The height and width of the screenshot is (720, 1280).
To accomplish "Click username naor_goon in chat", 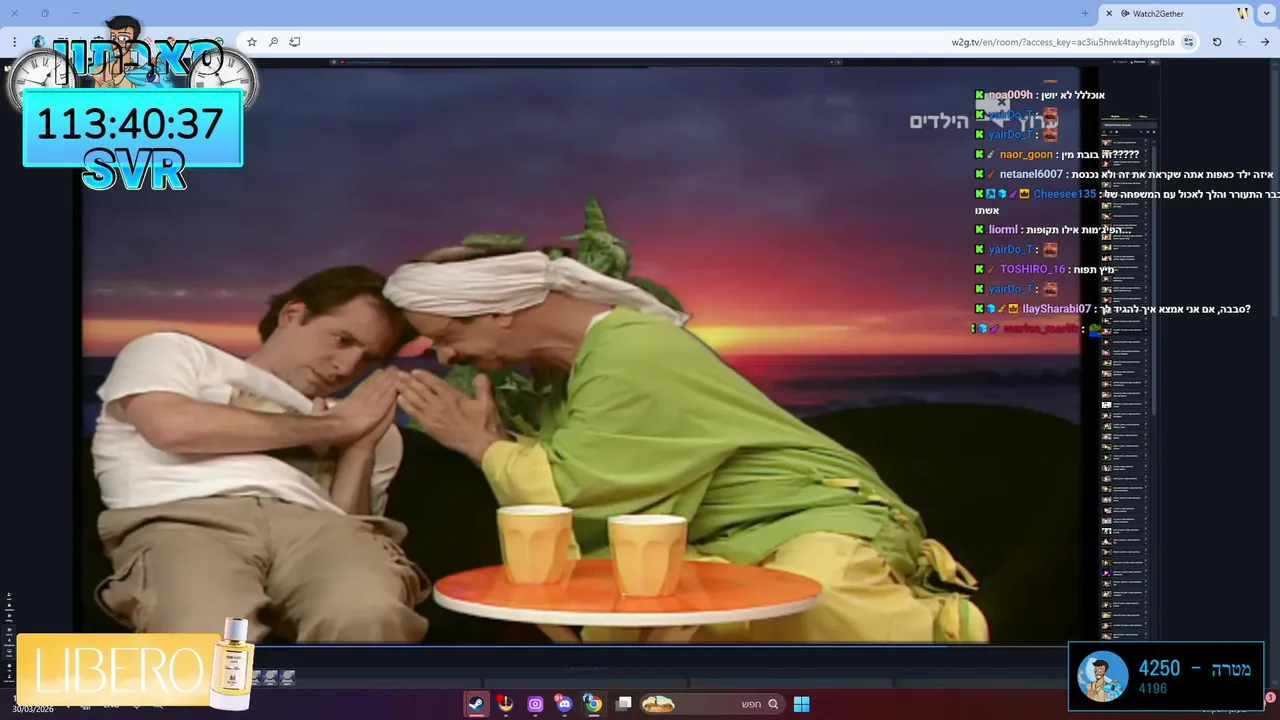I will (x=1026, y=155).
